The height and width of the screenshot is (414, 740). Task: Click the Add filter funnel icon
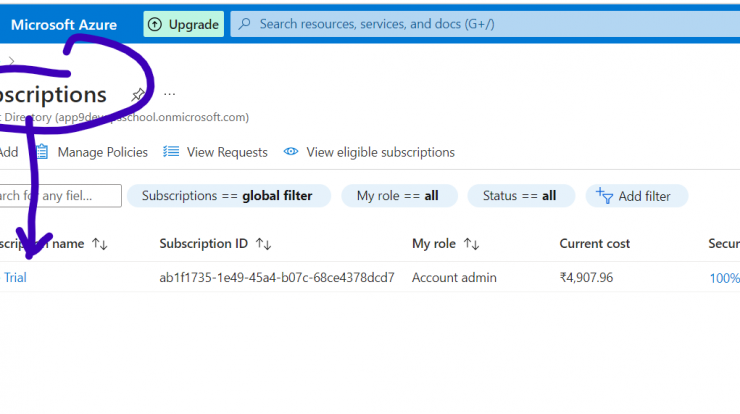click(604, 195)
